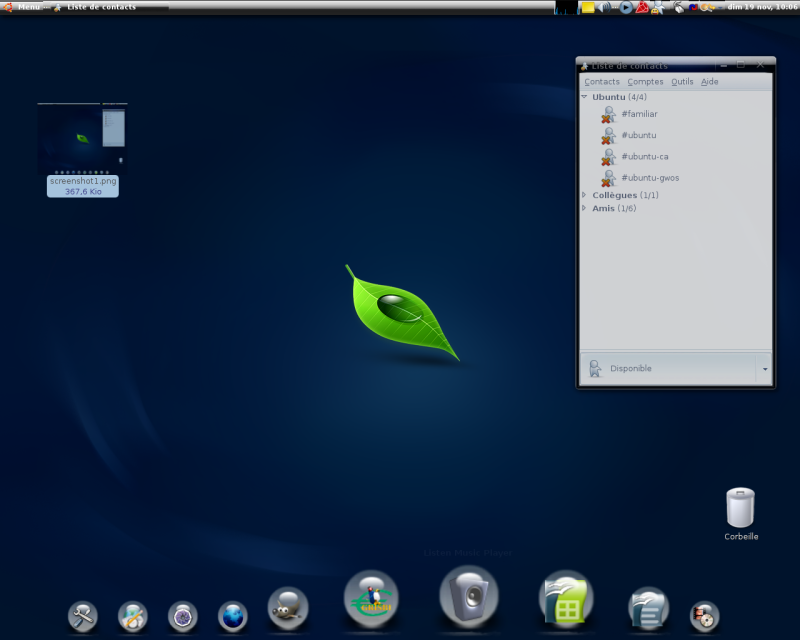This screenshot has width=800, height=640.
Task: Launch GIMP from the dock
Action: pos(288,608)
